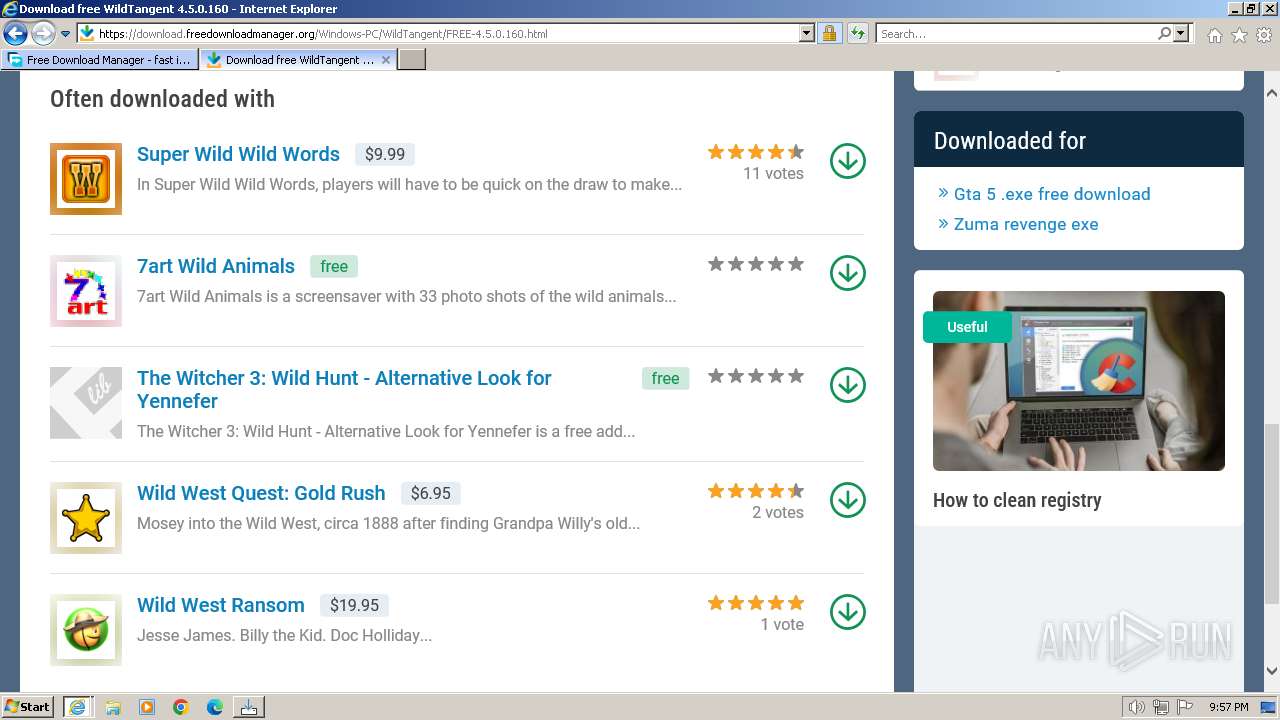Open Favorites star icon

coord(1239,35)
